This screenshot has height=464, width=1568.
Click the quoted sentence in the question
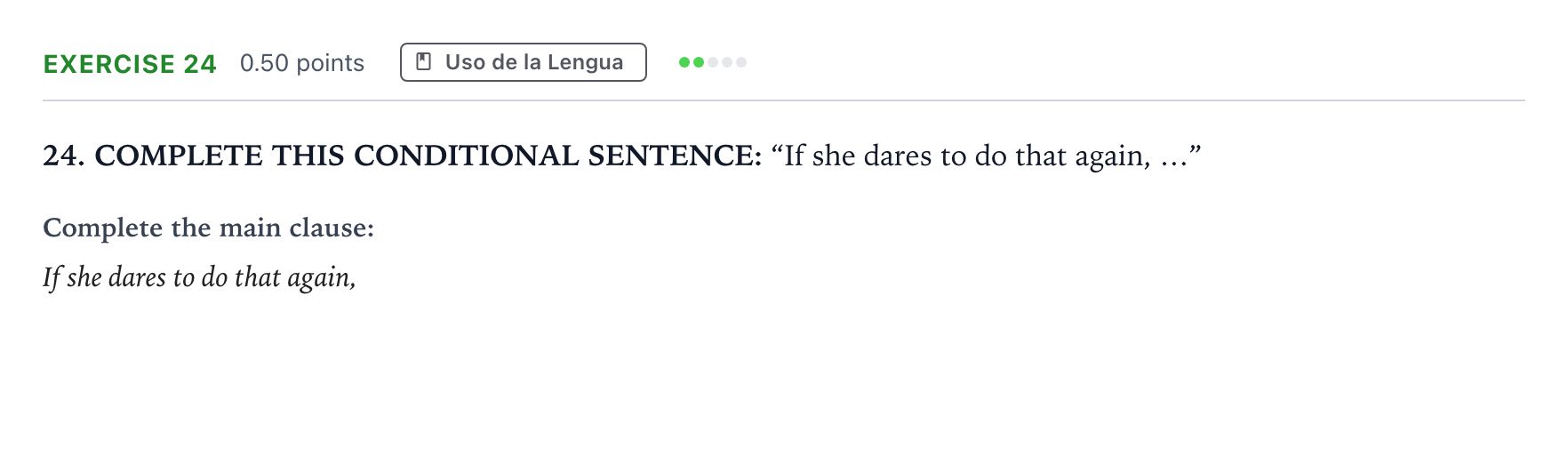[x=987, y=156]
